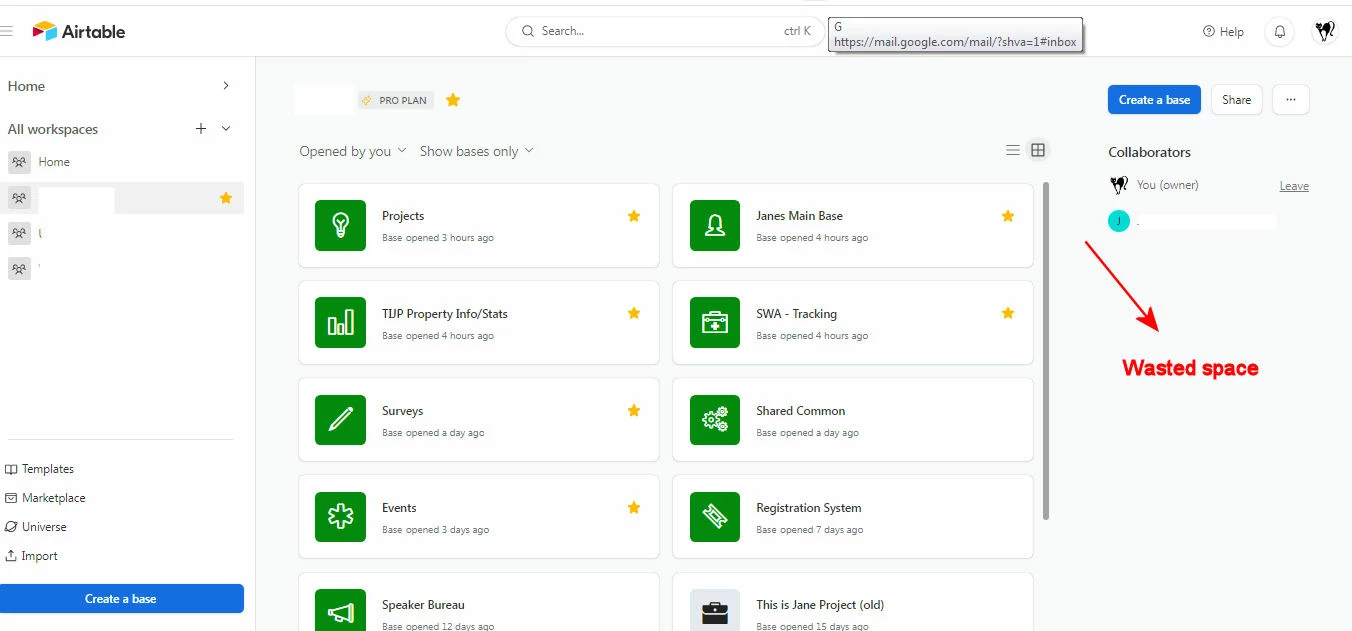Open the notifications bell
Image resolution: width=1352 pixels, height=631 pixels.
pyautogui.click(x=1279, y=32)
